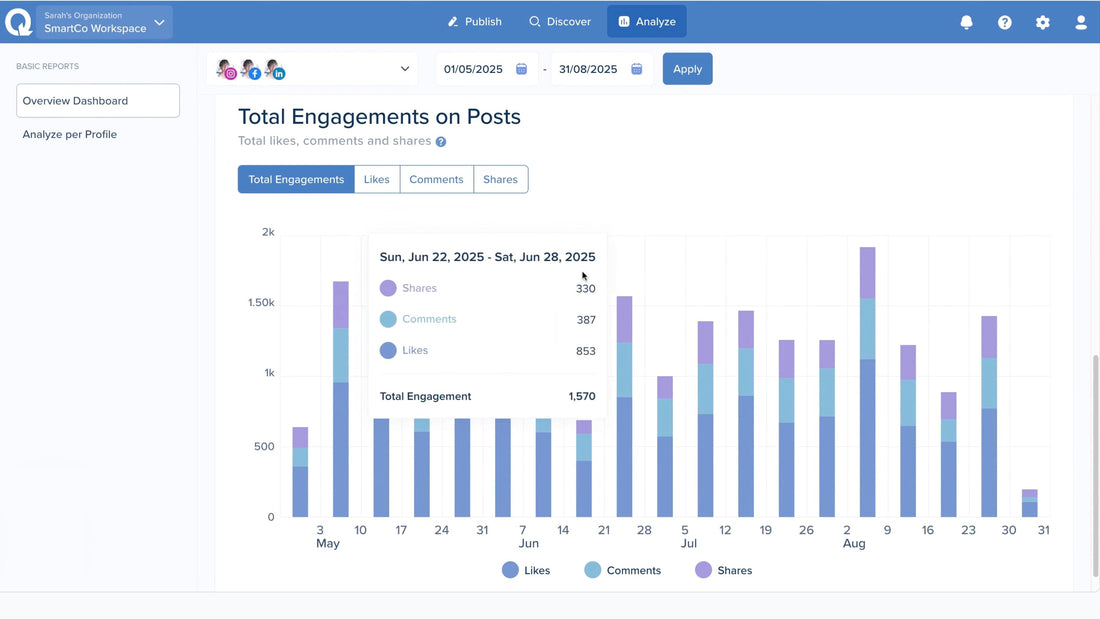Screen dimensions: 1100x619
Task: Click the tallest bar near 2 Aug
Action: (x=867, y=382)
